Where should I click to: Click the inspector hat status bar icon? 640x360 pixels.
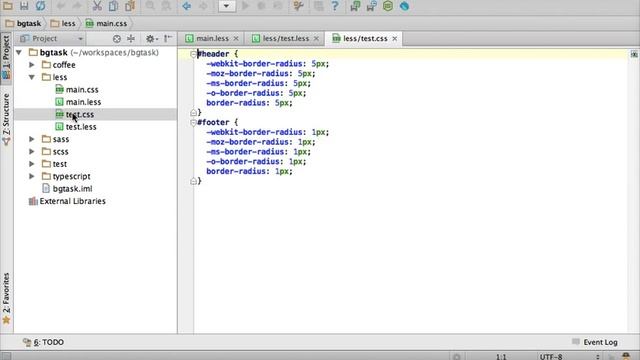point(626,357)
